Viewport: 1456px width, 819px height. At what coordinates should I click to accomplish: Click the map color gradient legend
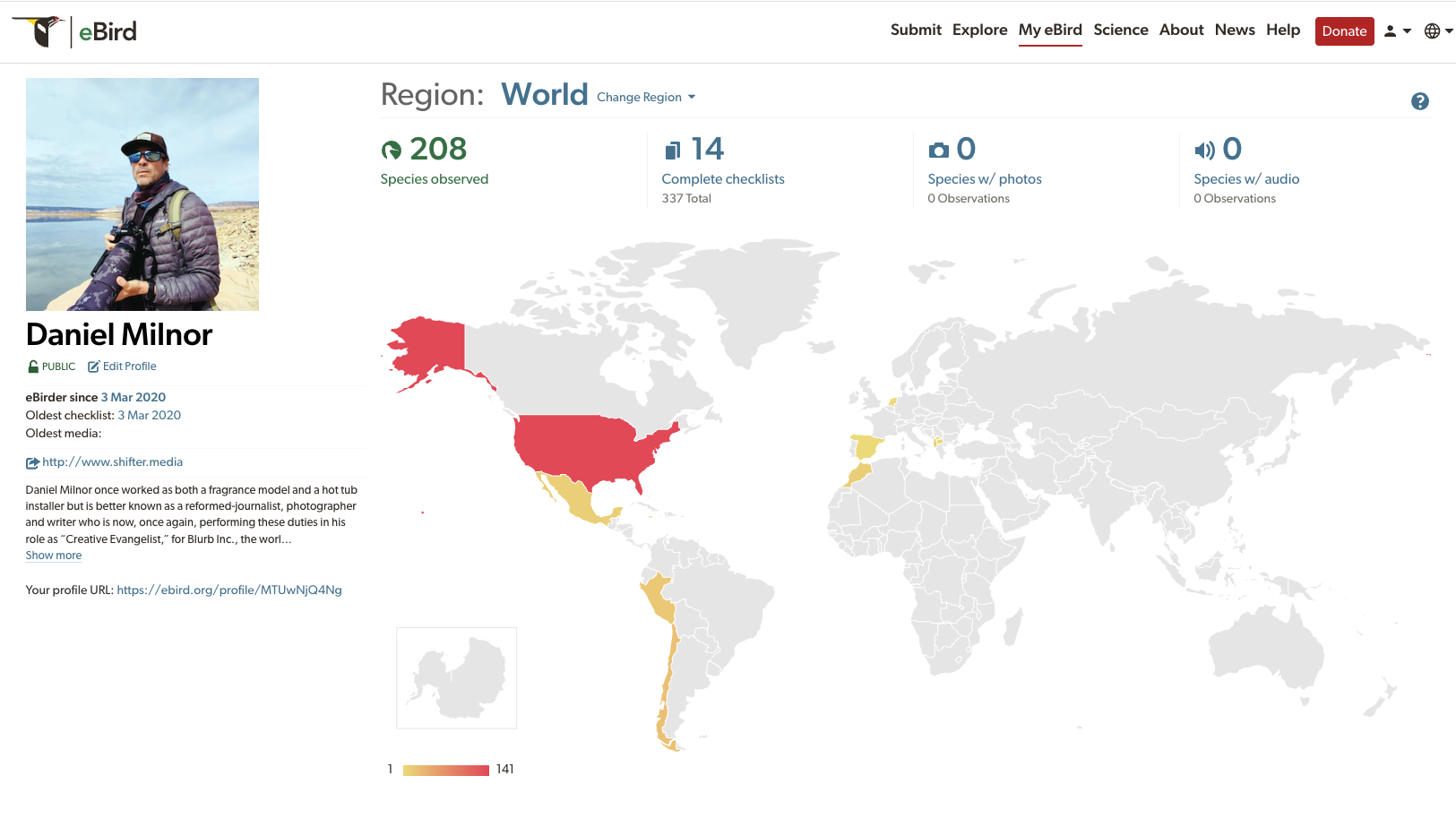pos(445,770)
